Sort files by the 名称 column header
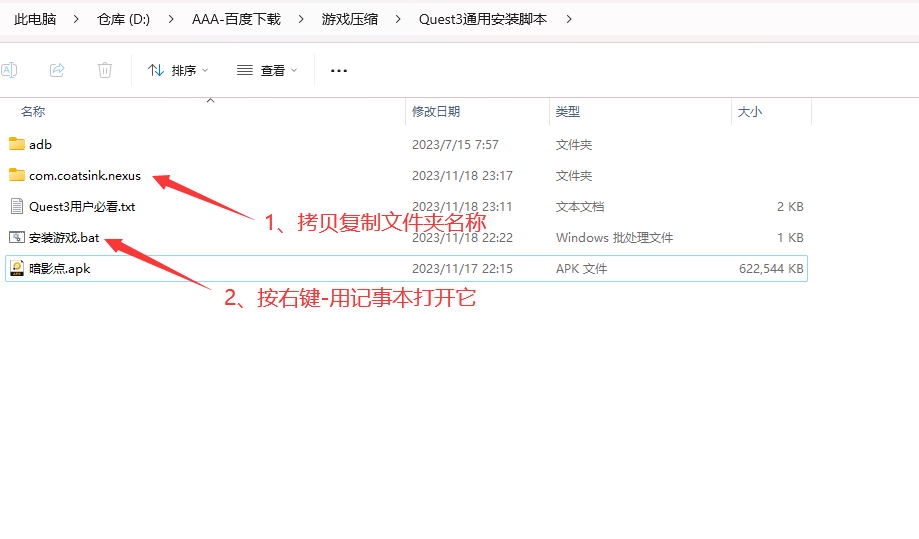 coord(33,112)
